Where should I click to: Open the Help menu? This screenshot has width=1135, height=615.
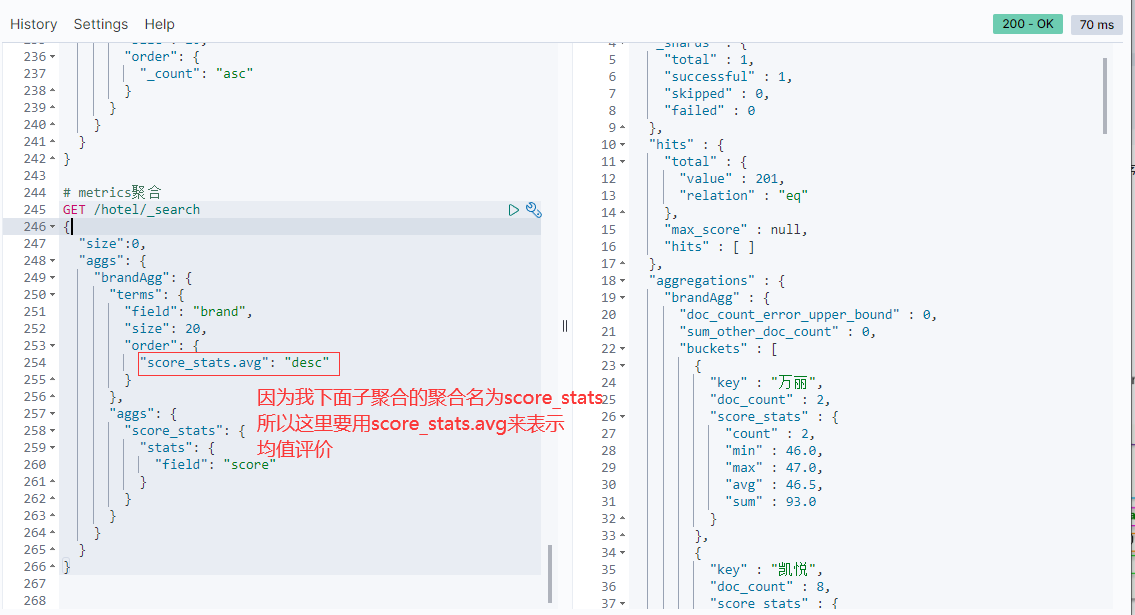159,24
